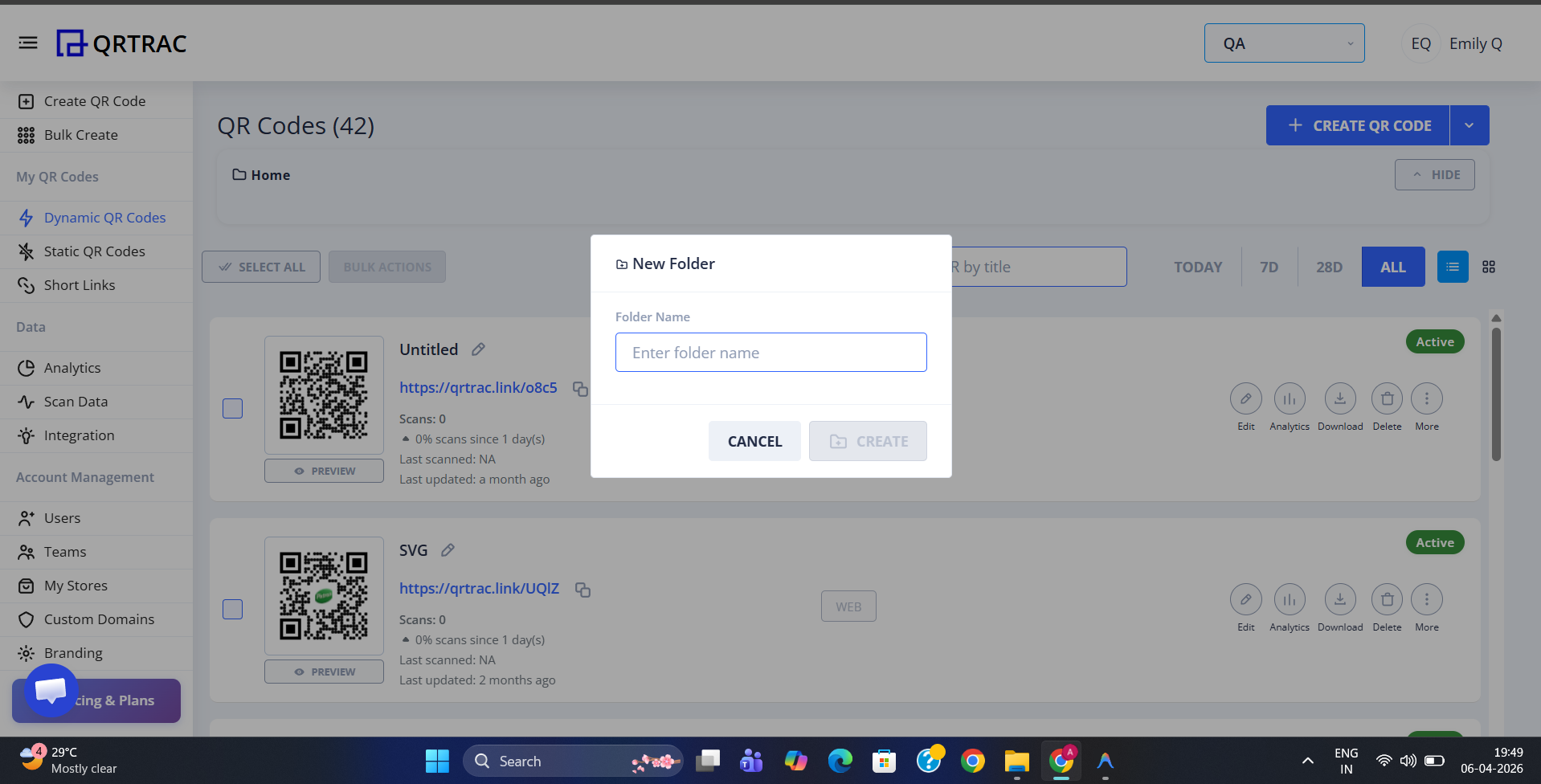Open the chat support bubble
The width and height of the screenshot is (1541, 784).
tap(50, 689)
